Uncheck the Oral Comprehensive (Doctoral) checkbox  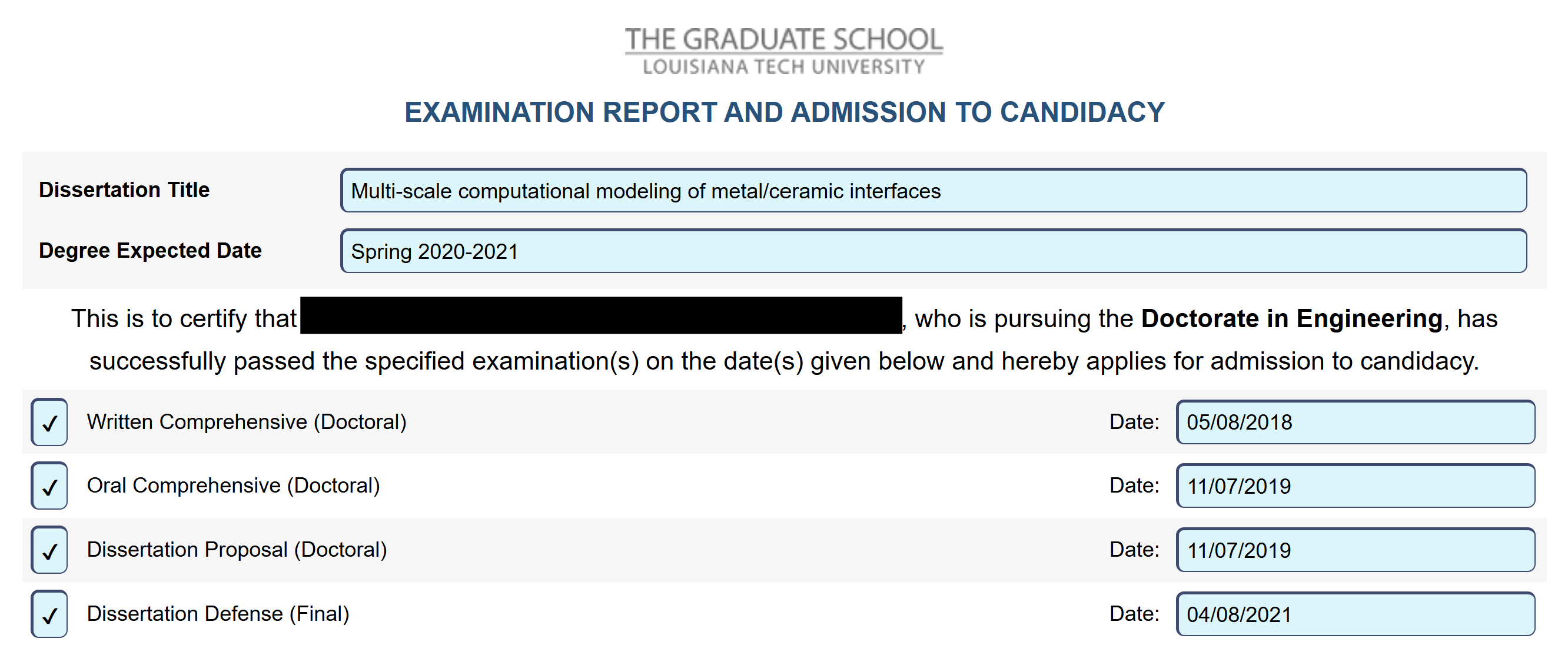pyautogui.click(x=49, y=486)
